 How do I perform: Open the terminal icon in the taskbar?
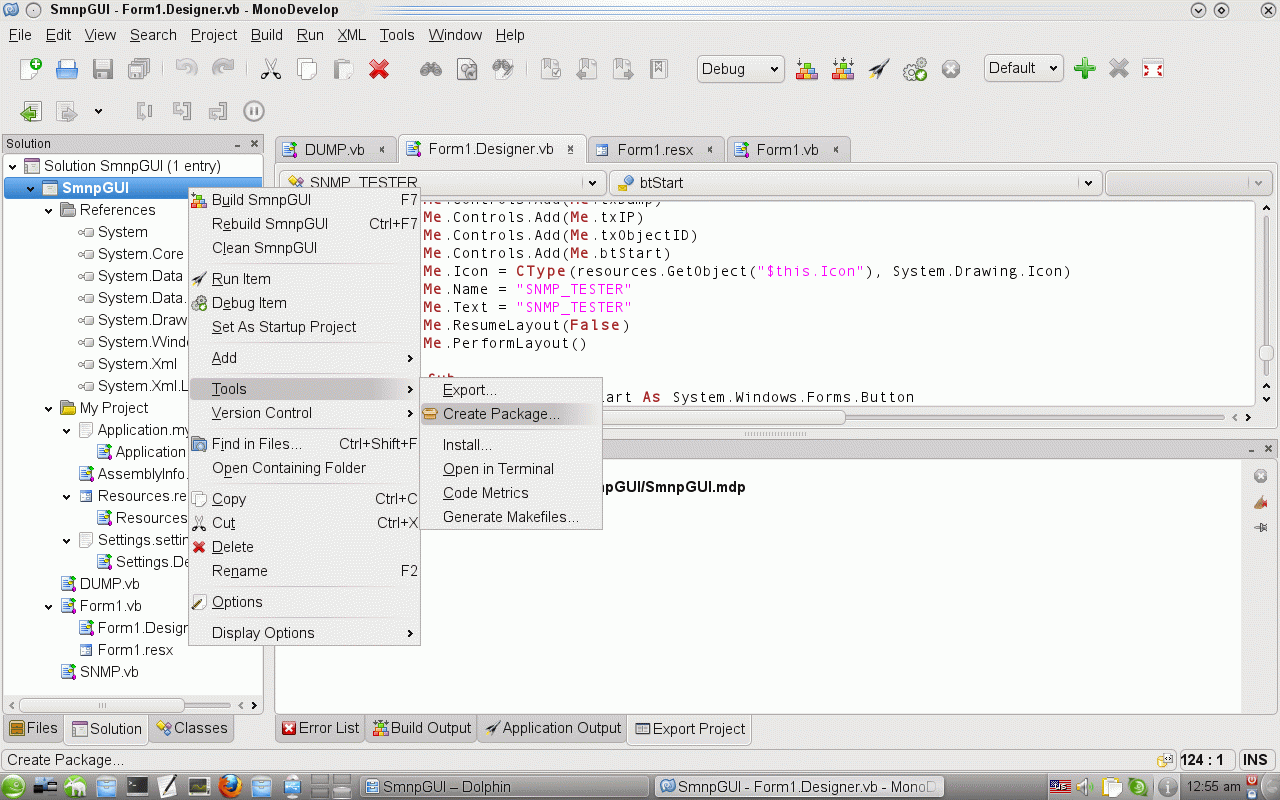click(x=138, y=786)
